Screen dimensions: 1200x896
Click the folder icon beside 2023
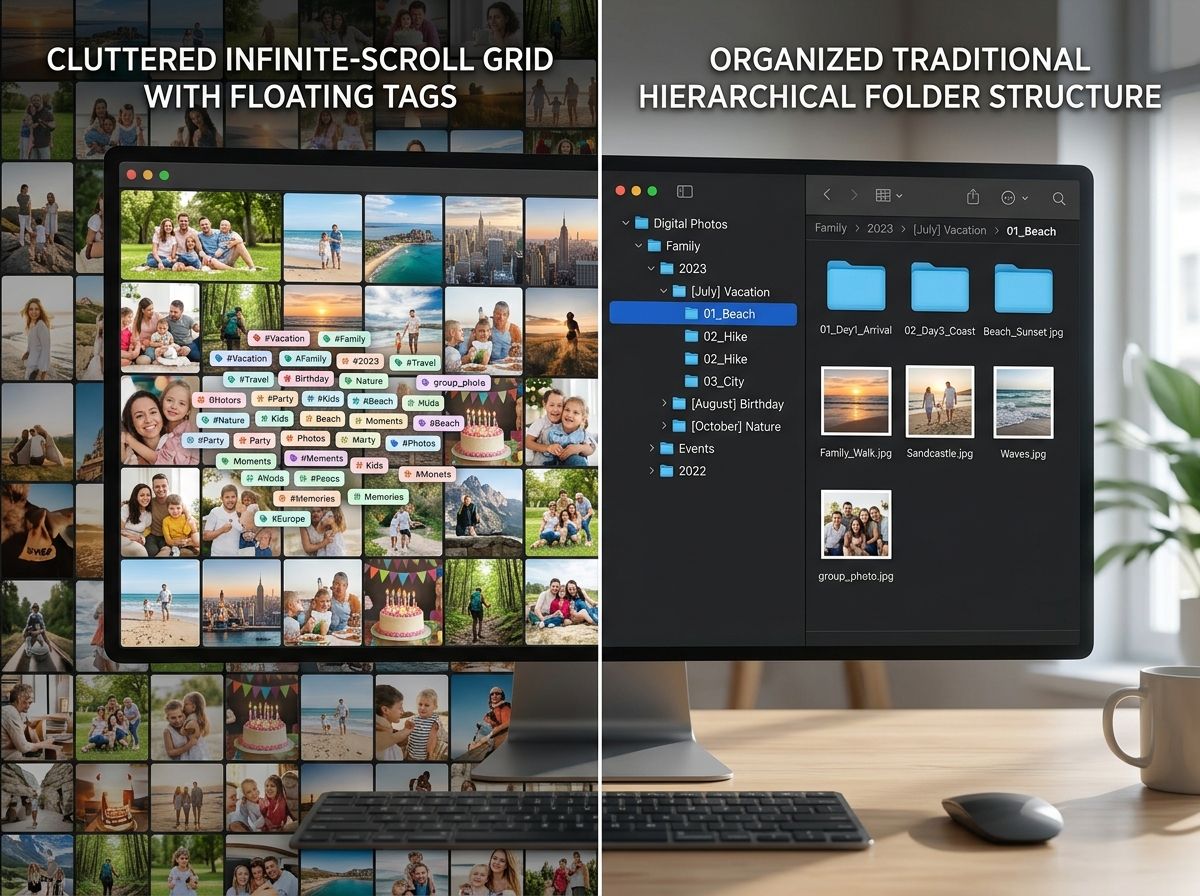point(666,268)
